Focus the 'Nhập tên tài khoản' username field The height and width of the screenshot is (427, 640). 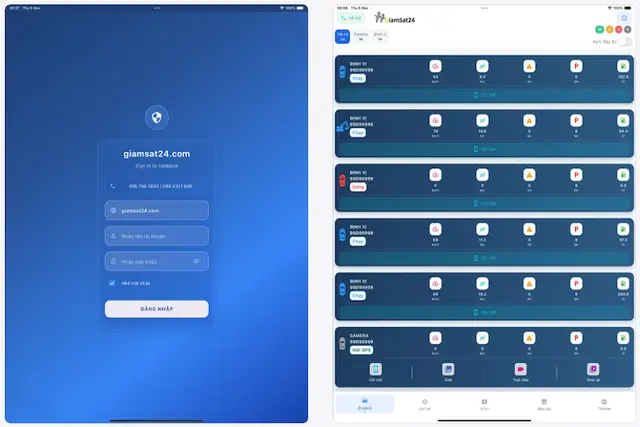(x=156, y=236)
